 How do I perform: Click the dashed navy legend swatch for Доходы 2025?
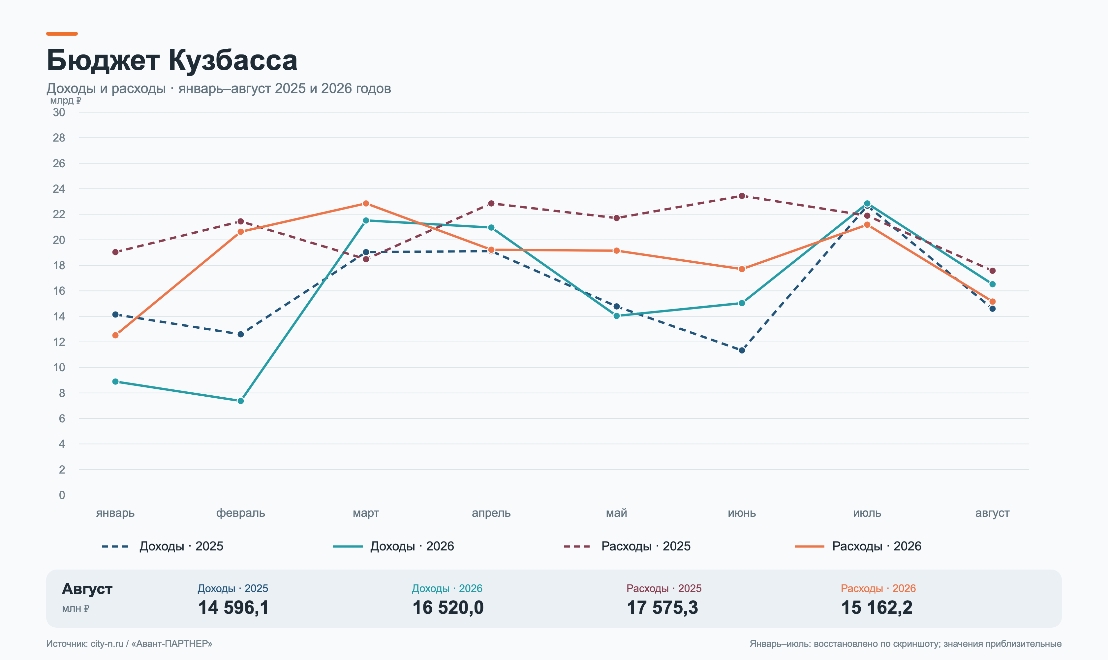tap(115, 546)
